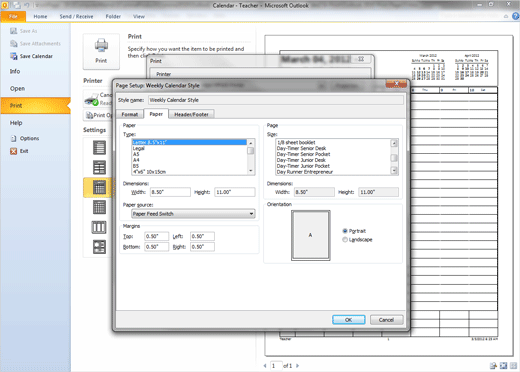Click the Save Calendar icon
This screenshot has height=372, width=520.
(x=13, y=56)
